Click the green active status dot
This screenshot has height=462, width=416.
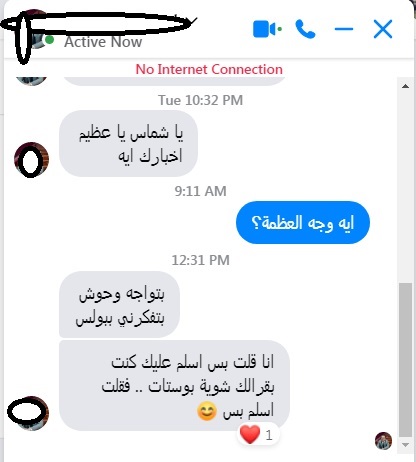coord(50,40)
